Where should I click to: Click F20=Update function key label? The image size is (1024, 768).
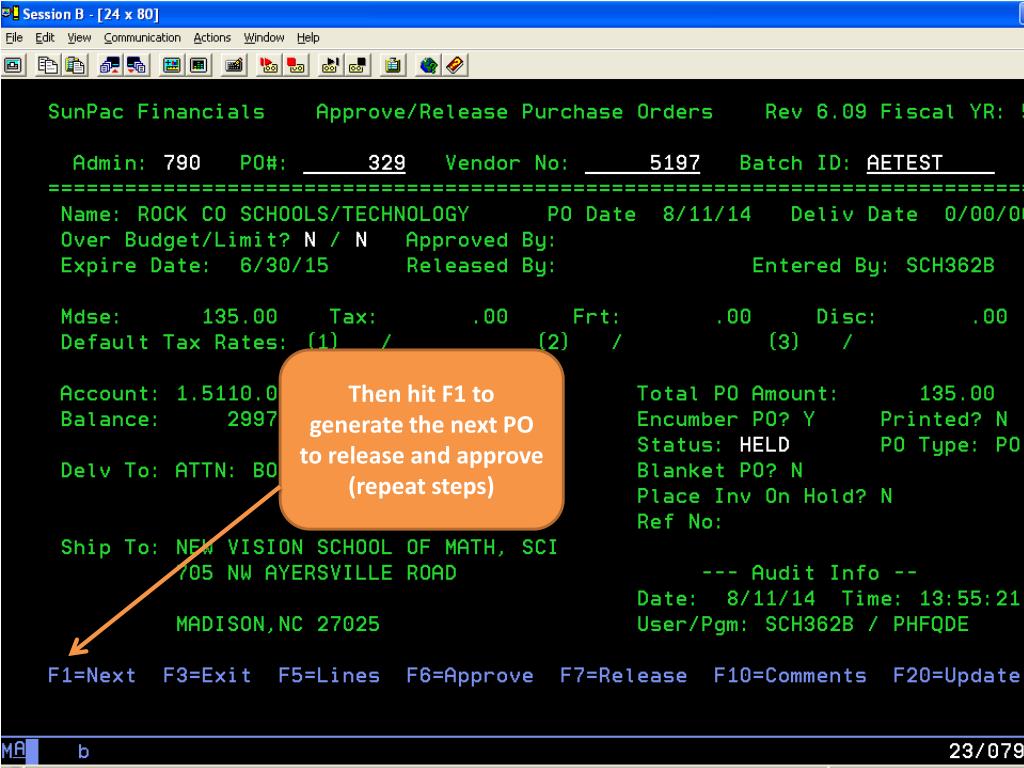pyautogui.click(x=957, y=675)
